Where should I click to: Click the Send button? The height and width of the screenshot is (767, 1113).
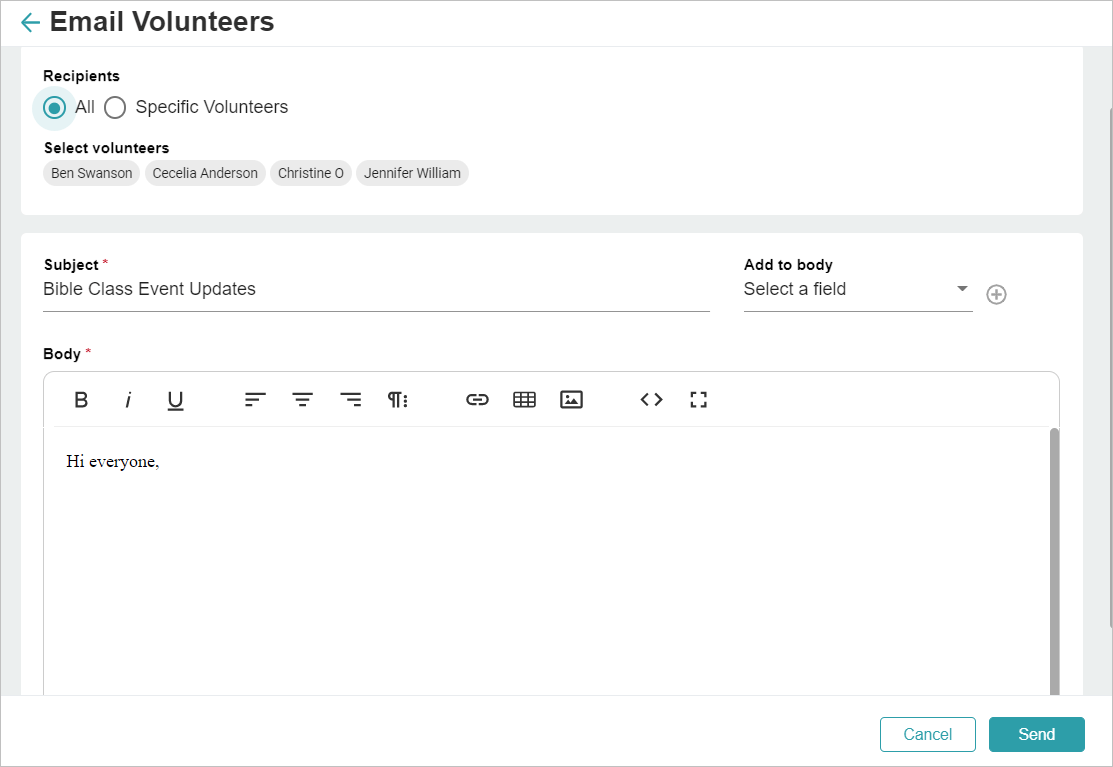pyautogui.click(x=1036, y=734)
